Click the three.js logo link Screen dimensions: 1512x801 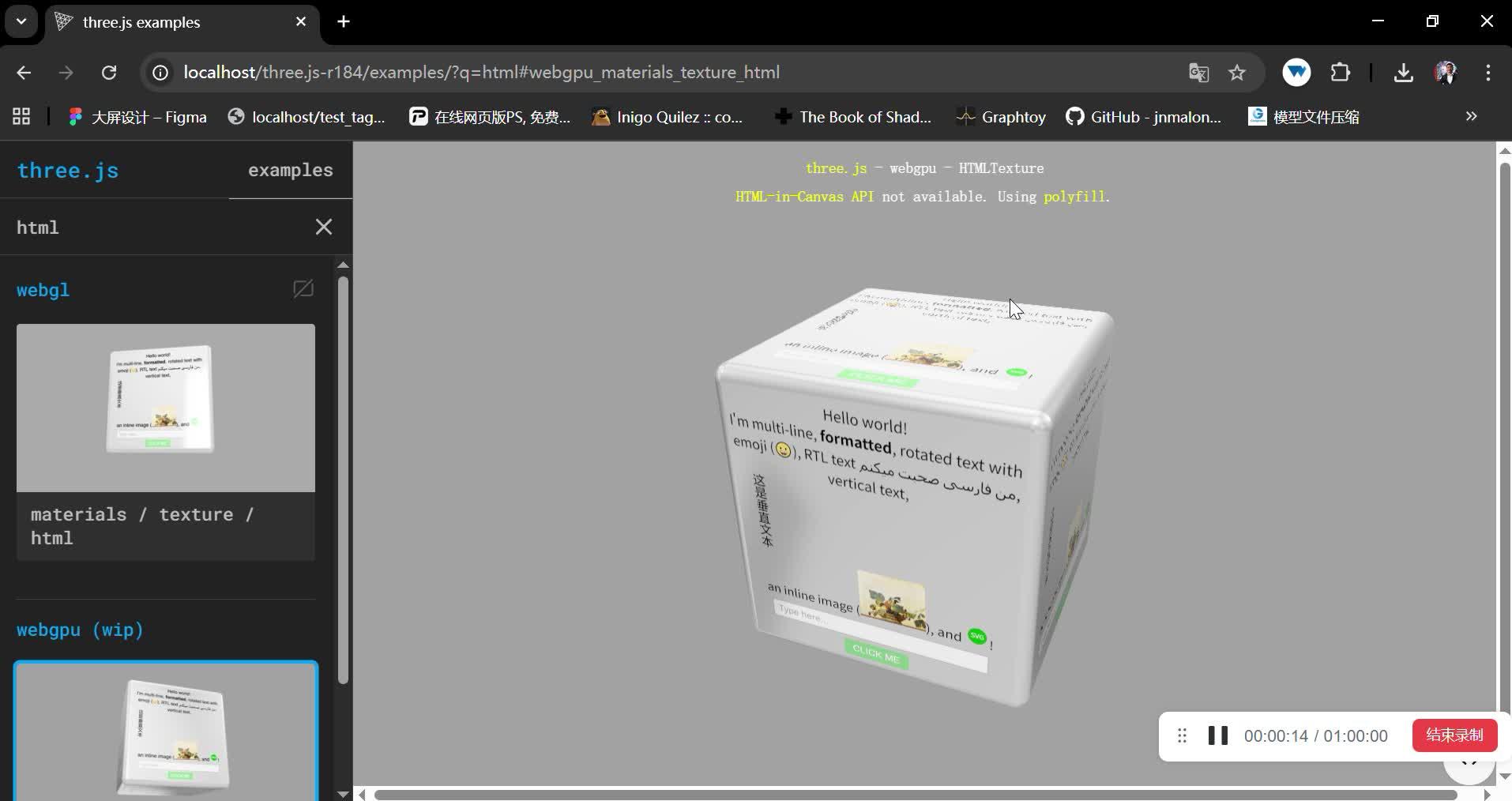pos(68,170)
